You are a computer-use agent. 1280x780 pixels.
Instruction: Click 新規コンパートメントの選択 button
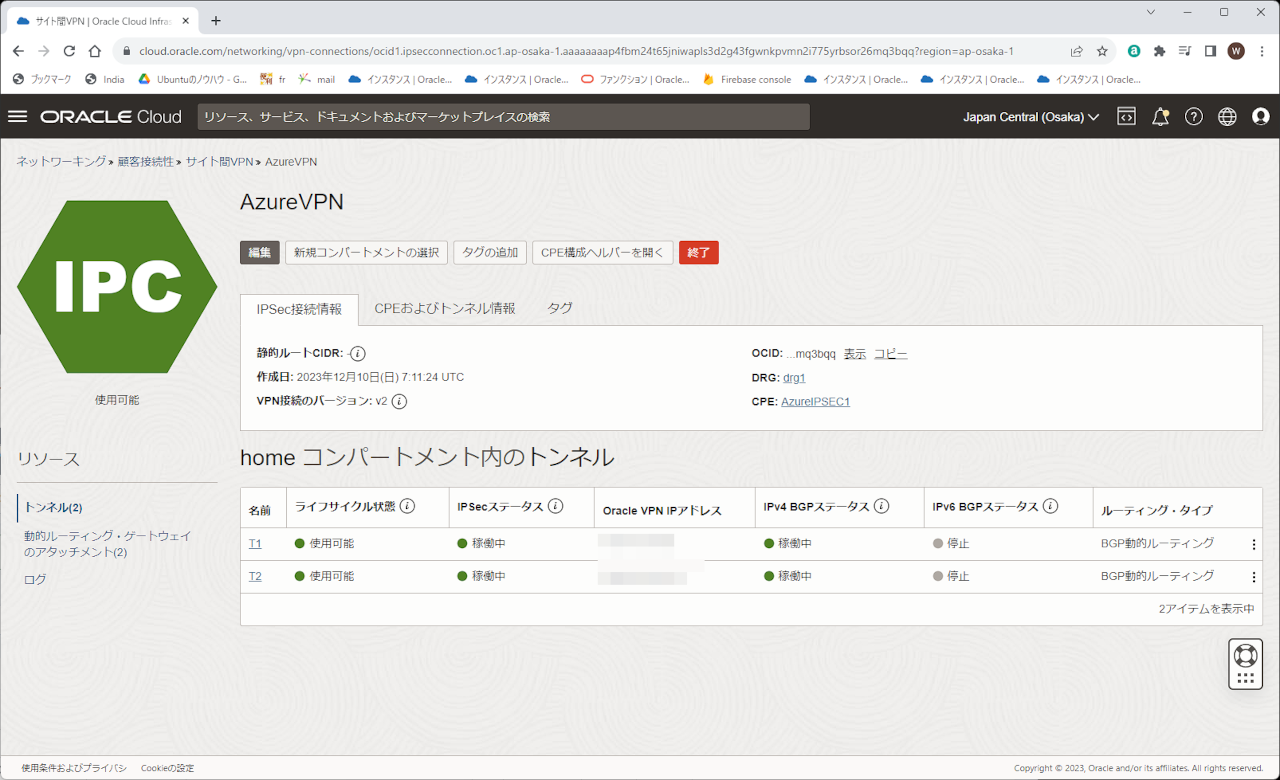(366, 253)
